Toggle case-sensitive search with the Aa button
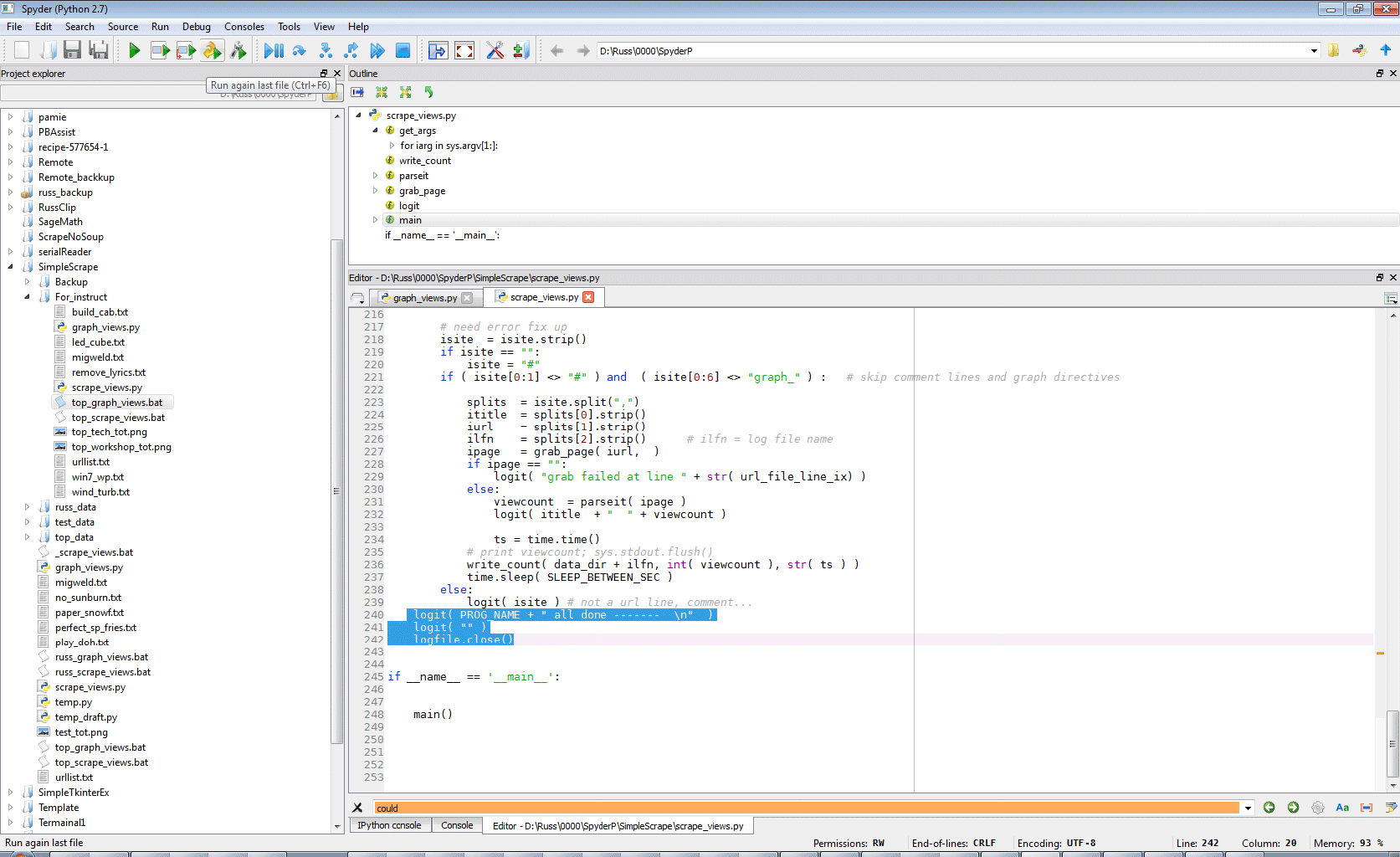 point(1342,808)
